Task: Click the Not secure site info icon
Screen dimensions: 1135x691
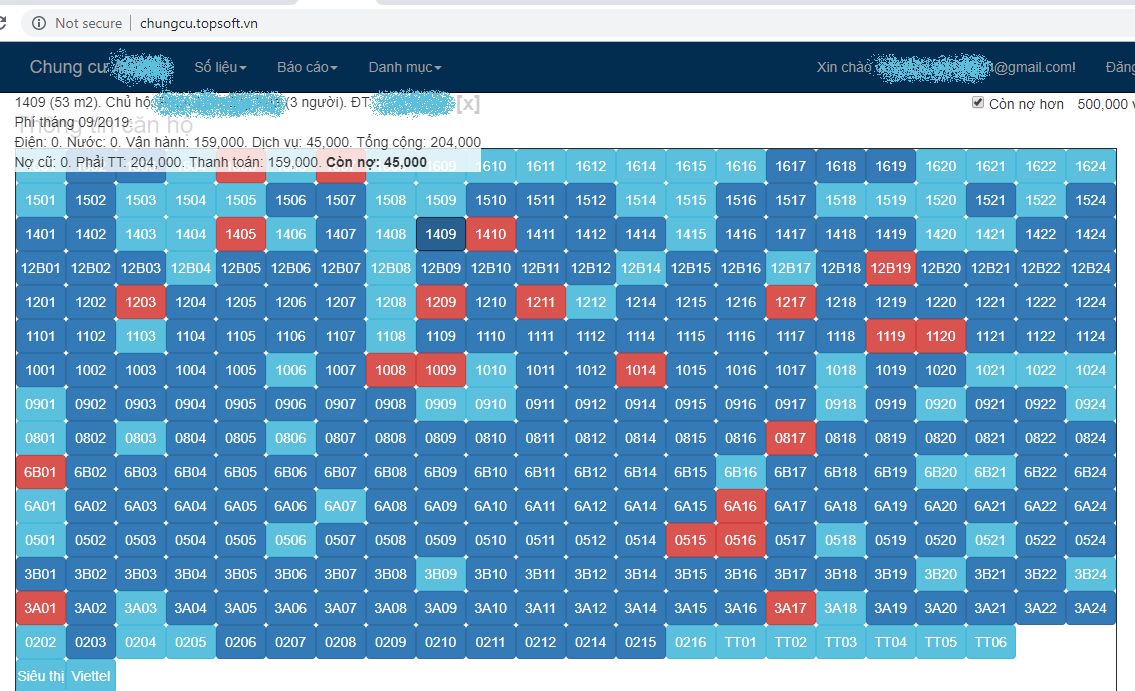Action: tap(39, 23)
